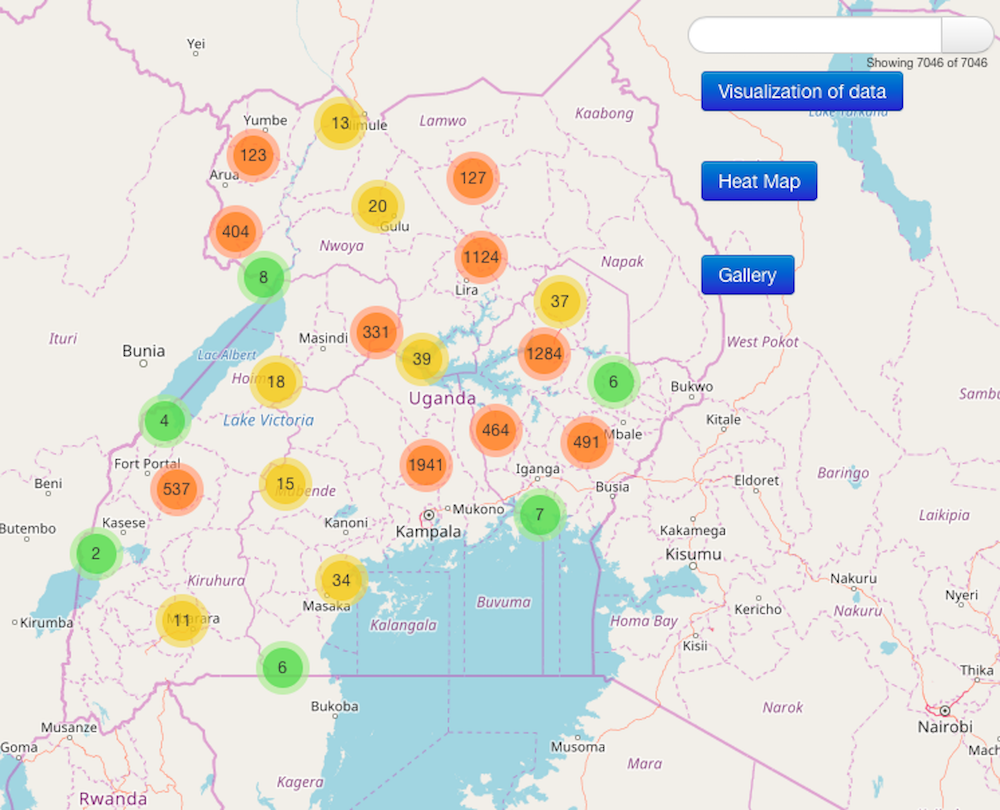Click the Yei town label
The width and height of the screenshot is (1000, 810).
[196, 43]
